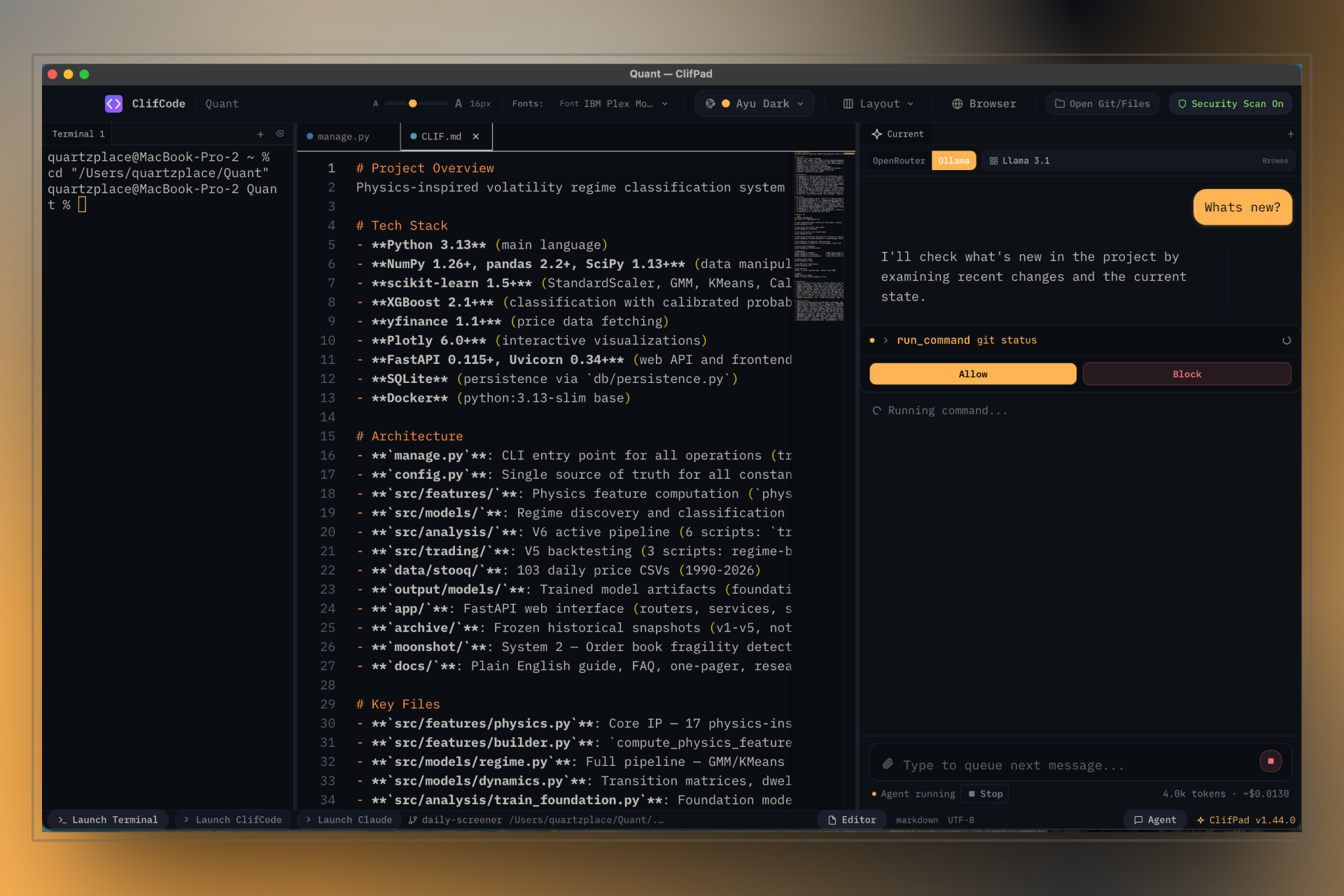Close the CLIF.md tab with the X
This screenshot has width=1344, height=896.
[x=476, y=136]
